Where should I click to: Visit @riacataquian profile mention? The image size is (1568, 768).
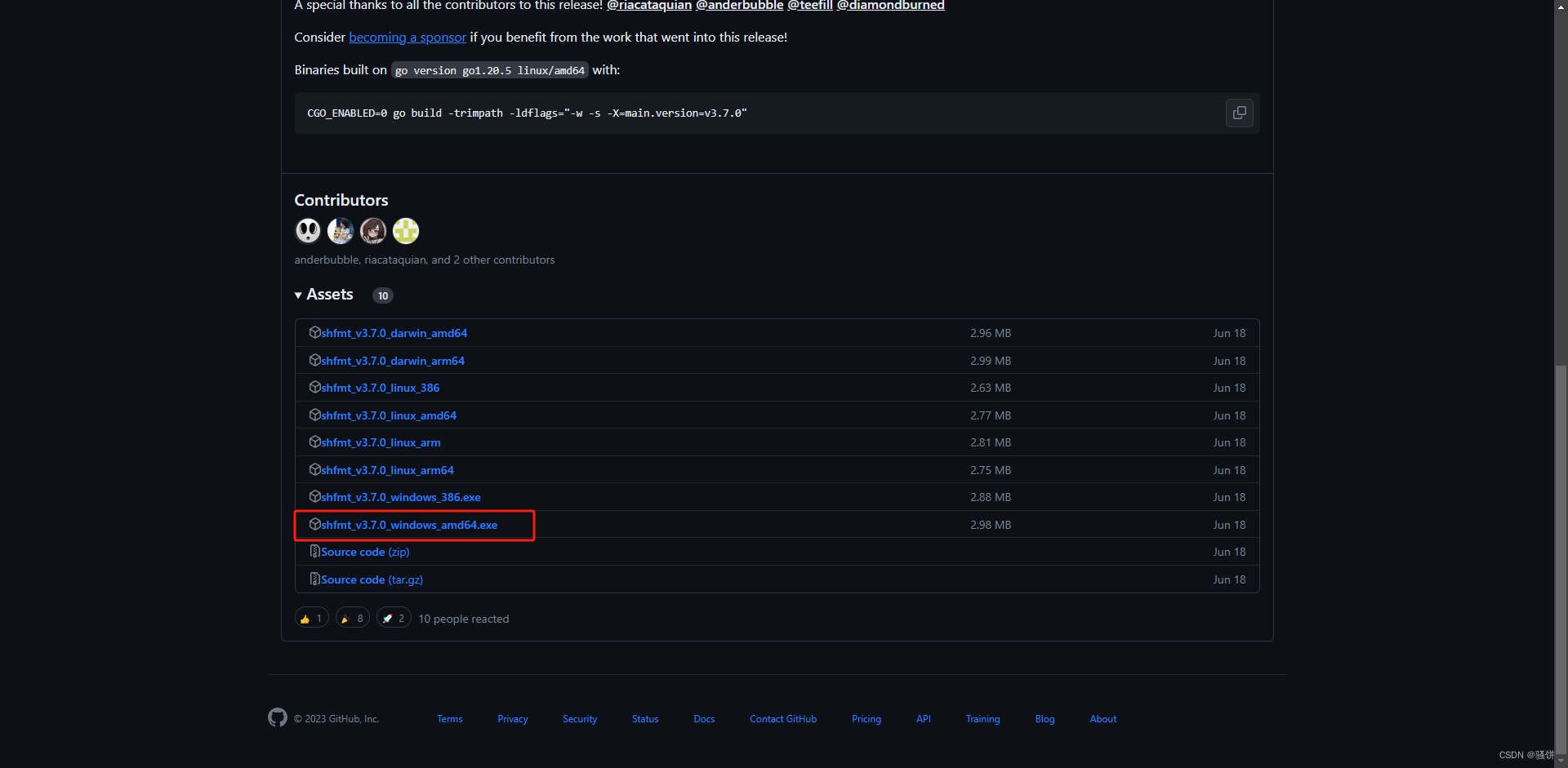tap(649, 5)
